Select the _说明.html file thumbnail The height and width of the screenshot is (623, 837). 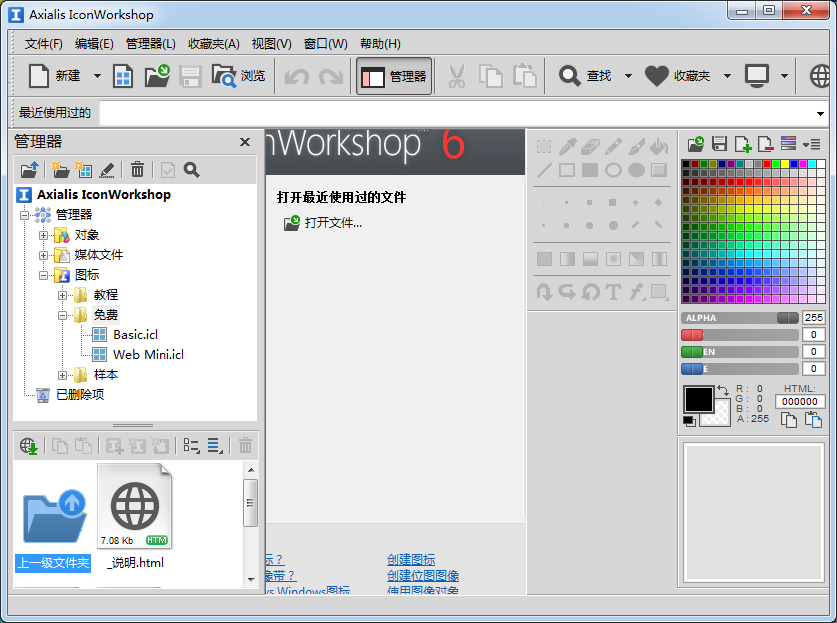(135, 516)
